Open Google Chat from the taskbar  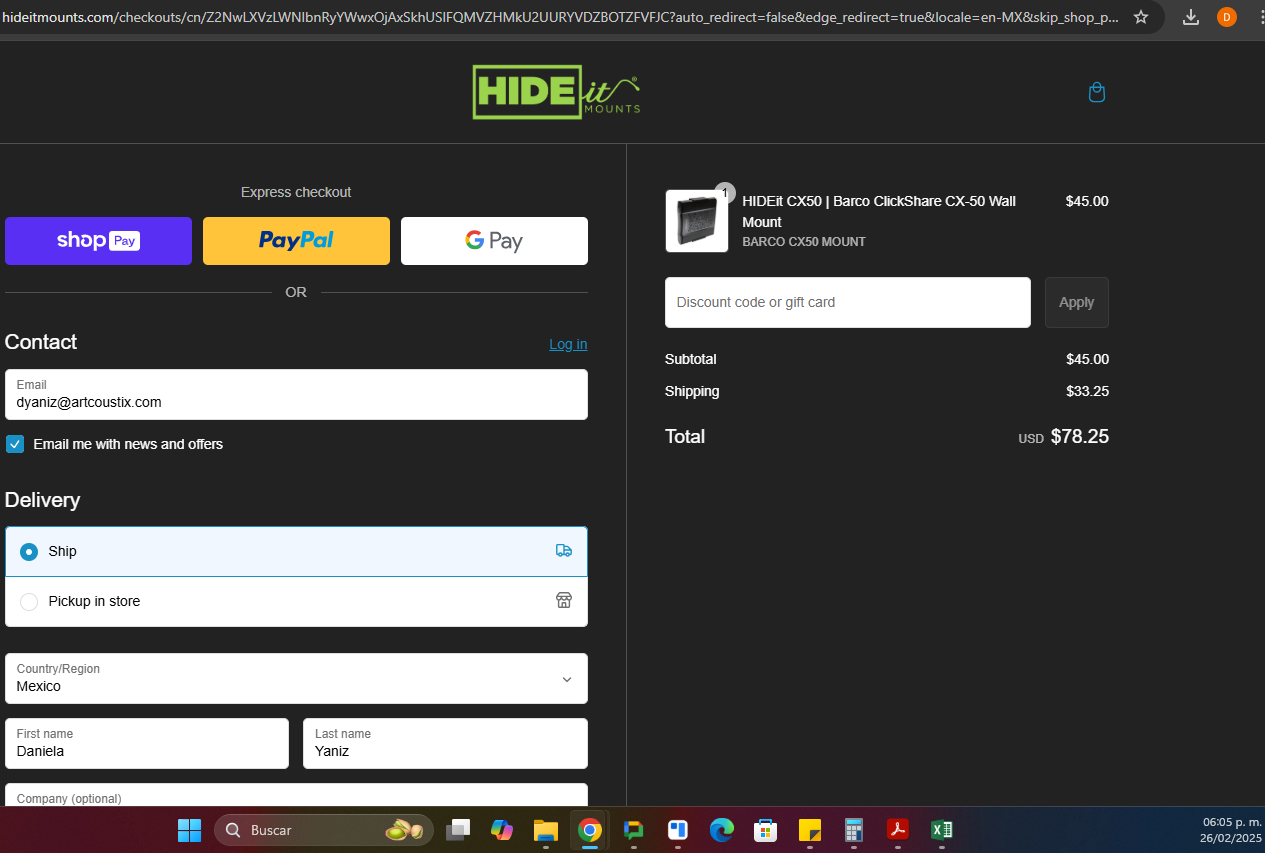pyautogui.click(x=633, y=830)
